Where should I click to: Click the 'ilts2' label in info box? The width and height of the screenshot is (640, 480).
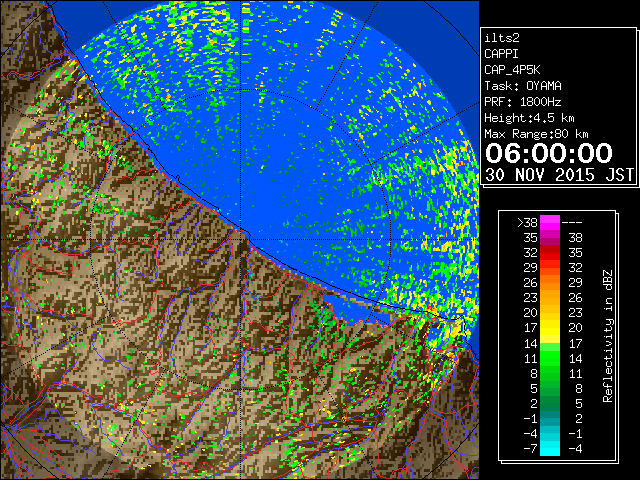(x=502, y=38)
